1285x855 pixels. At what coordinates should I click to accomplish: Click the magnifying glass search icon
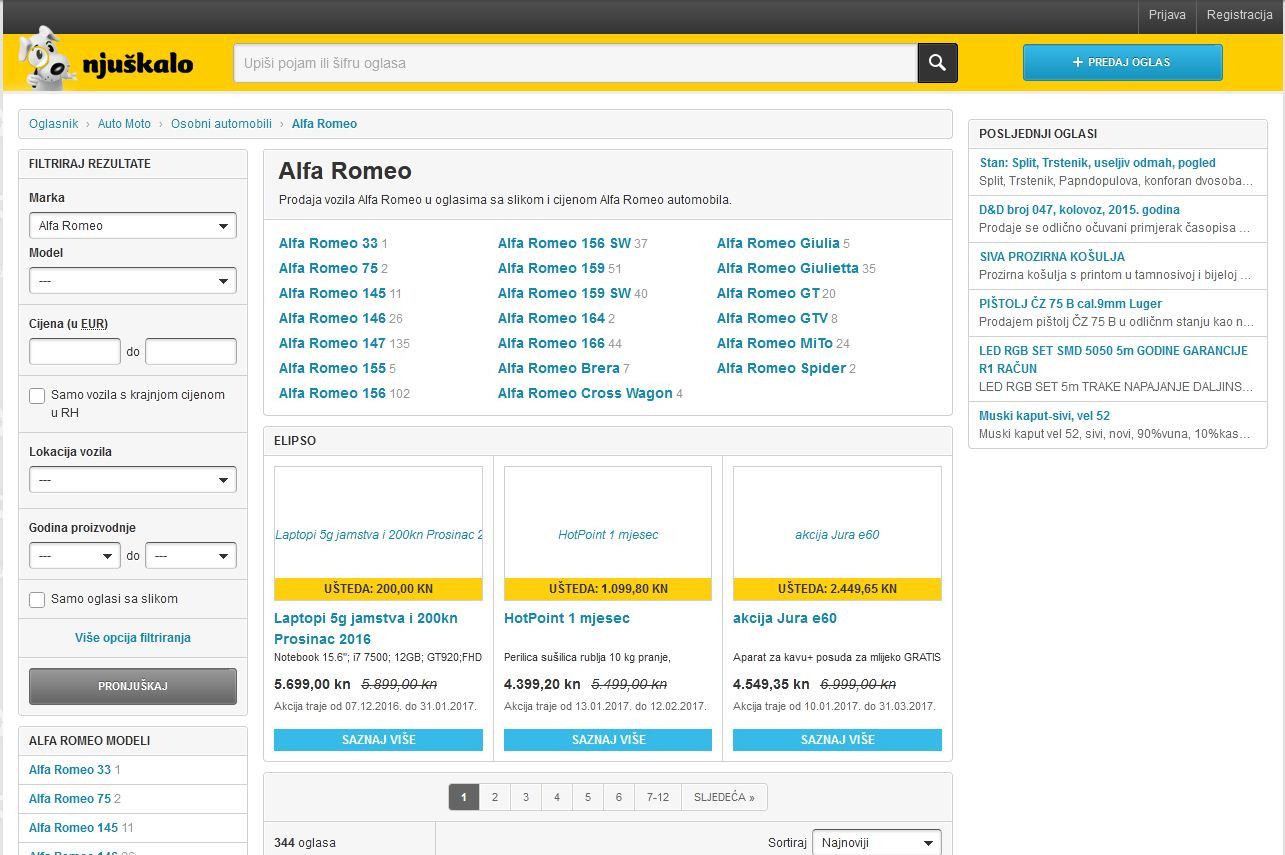pyautogui.click(x=937, y=63)
